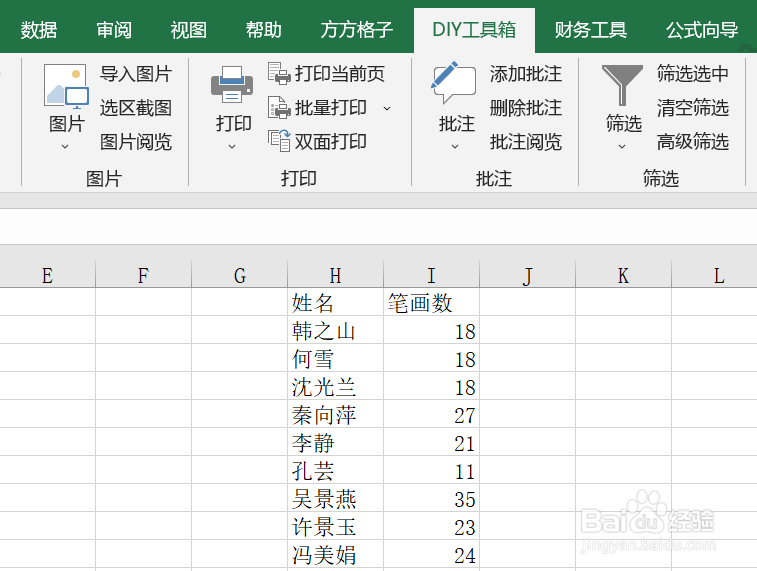Select stroke count 11 cell

point(432,470)
